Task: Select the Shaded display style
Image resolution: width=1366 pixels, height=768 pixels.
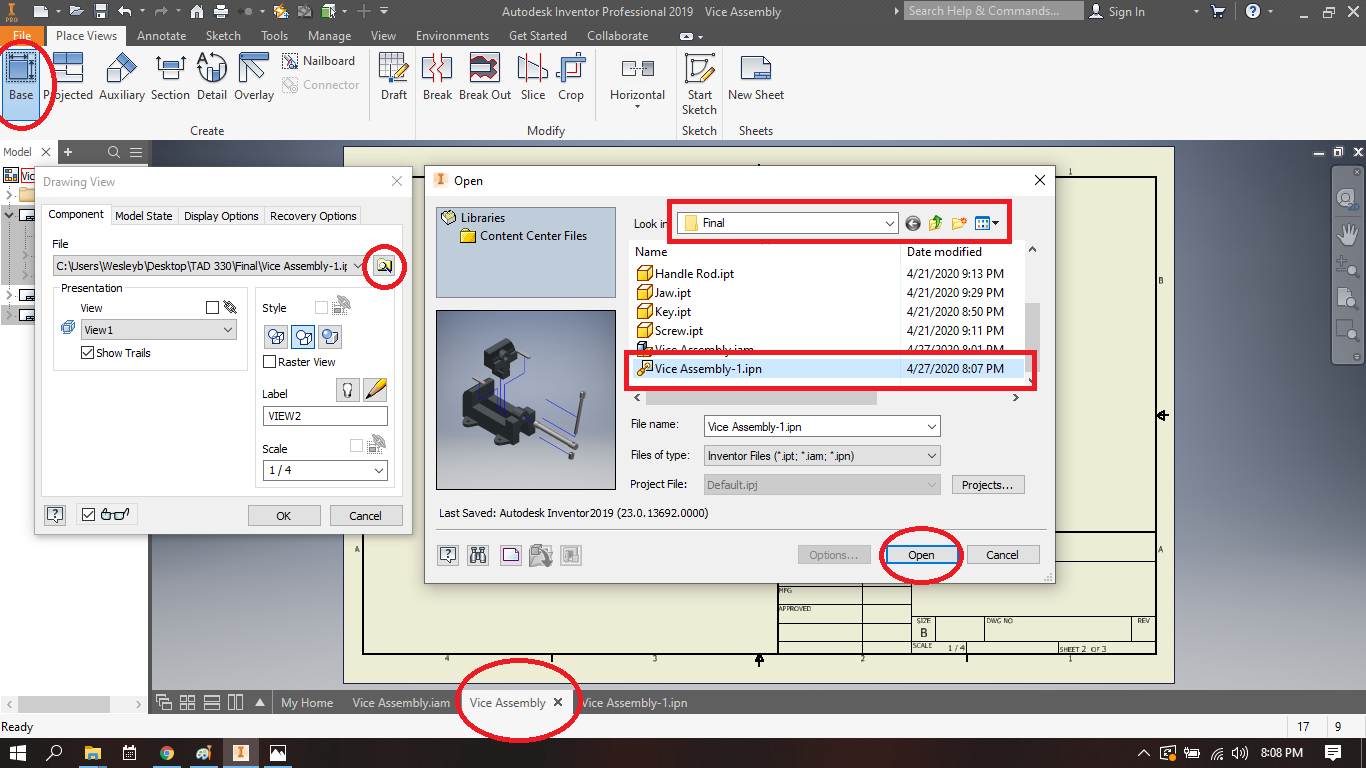Action: pyautogui.click(x=329, y=337)
